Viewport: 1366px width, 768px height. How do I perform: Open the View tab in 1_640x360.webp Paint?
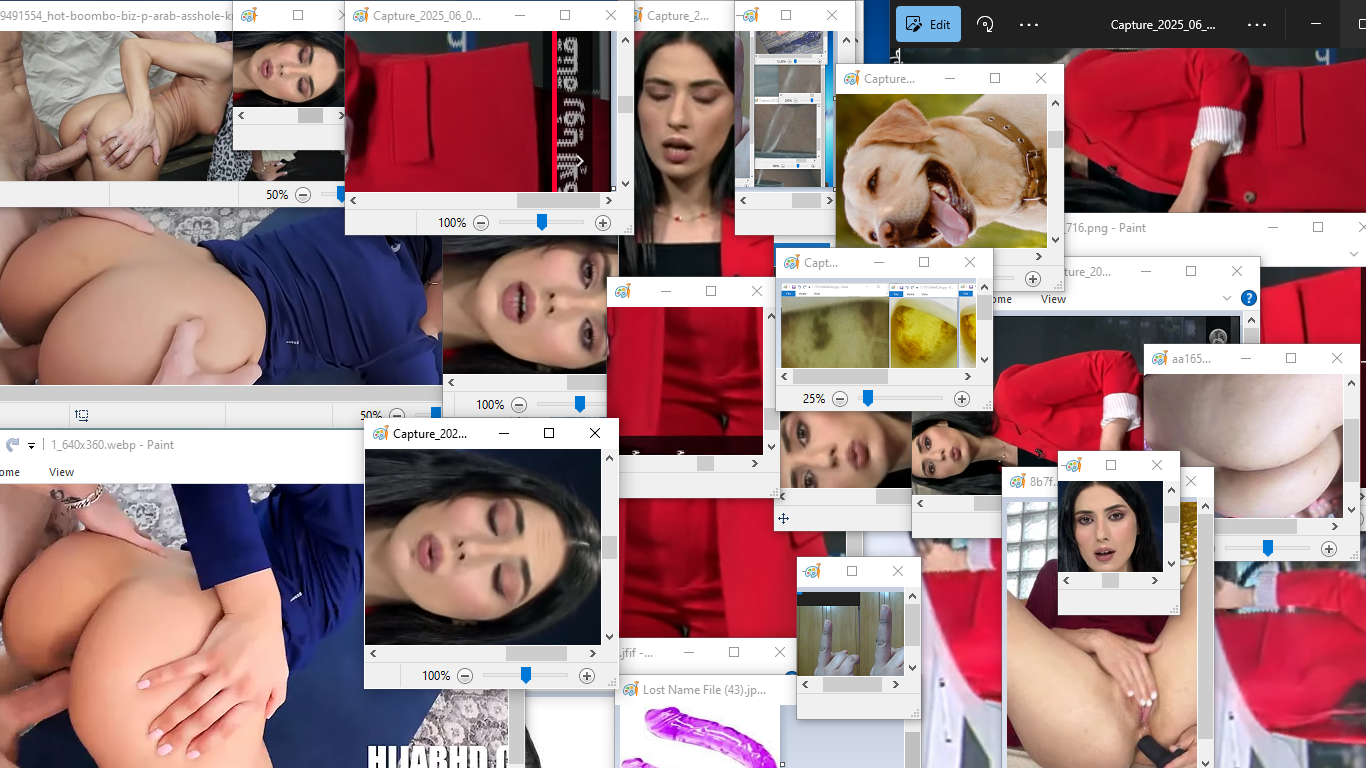point(61,472)
